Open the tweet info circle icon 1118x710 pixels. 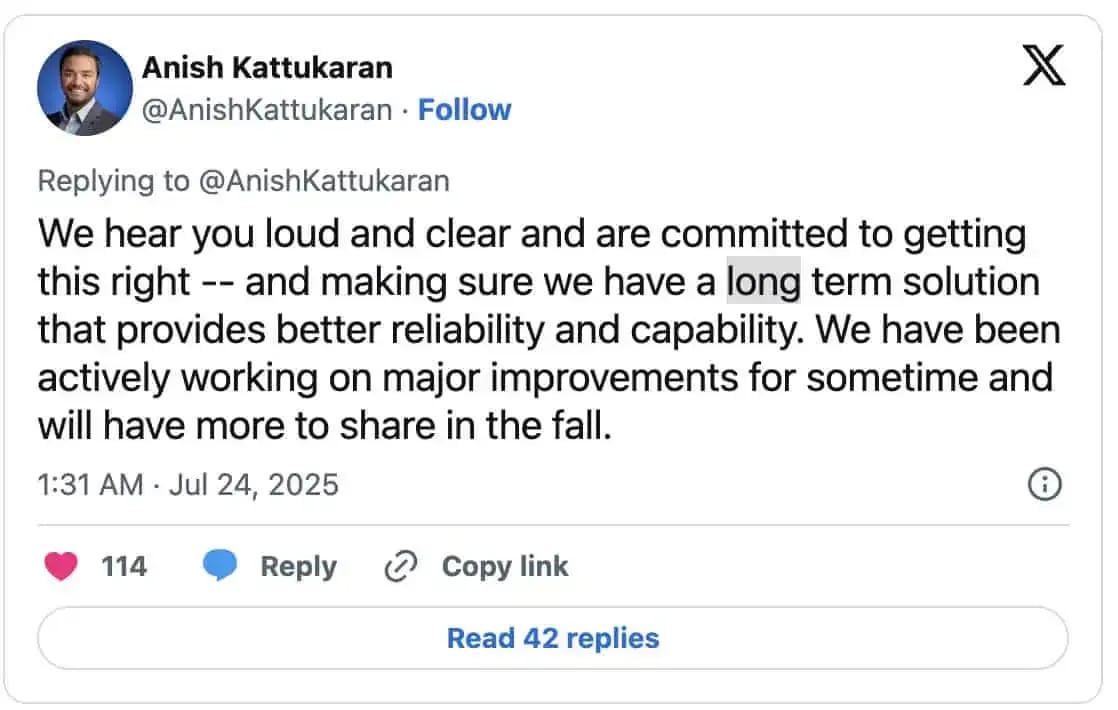click(x=1045, y=485)
